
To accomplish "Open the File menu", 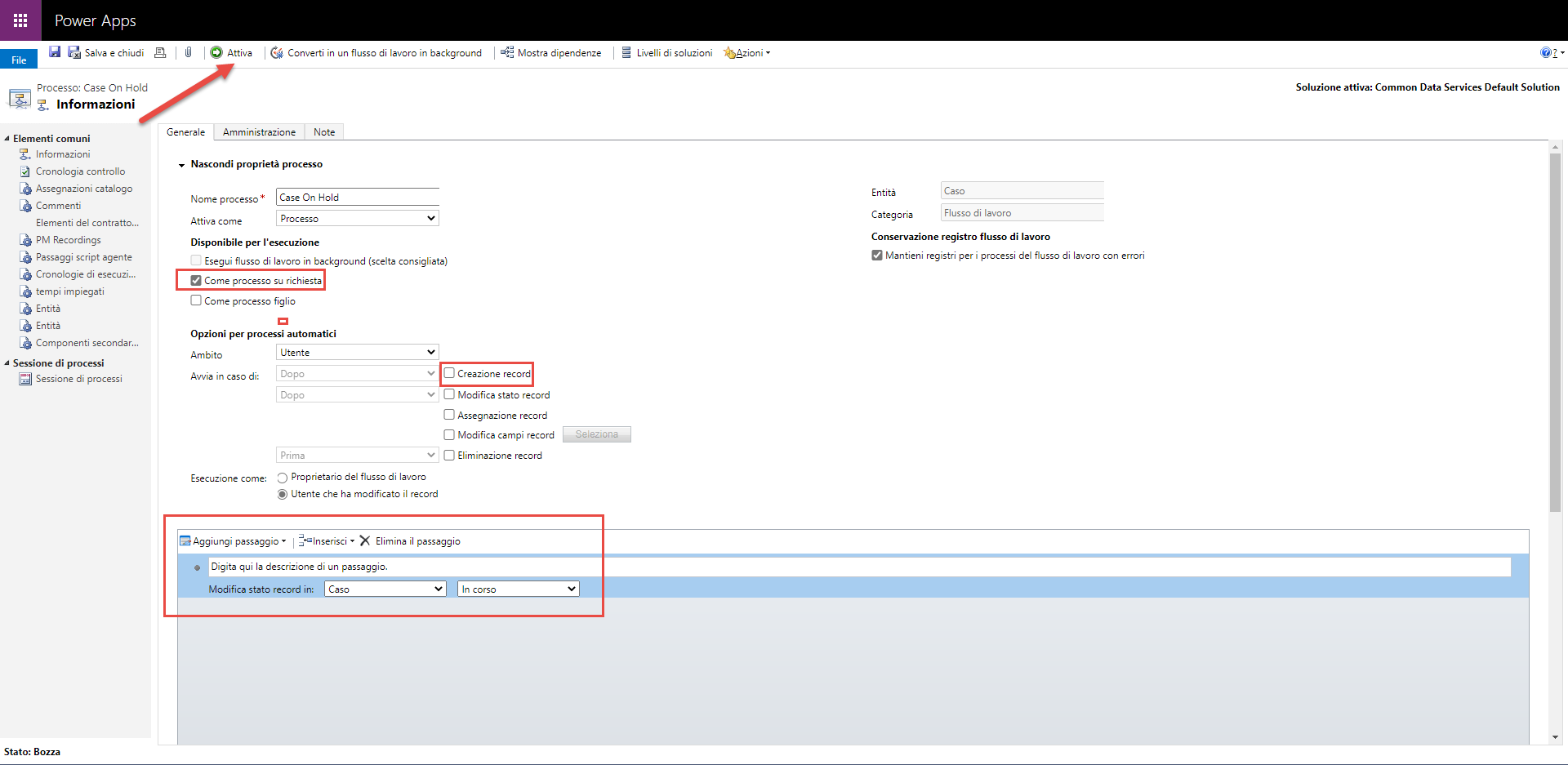I will point(19,60).
